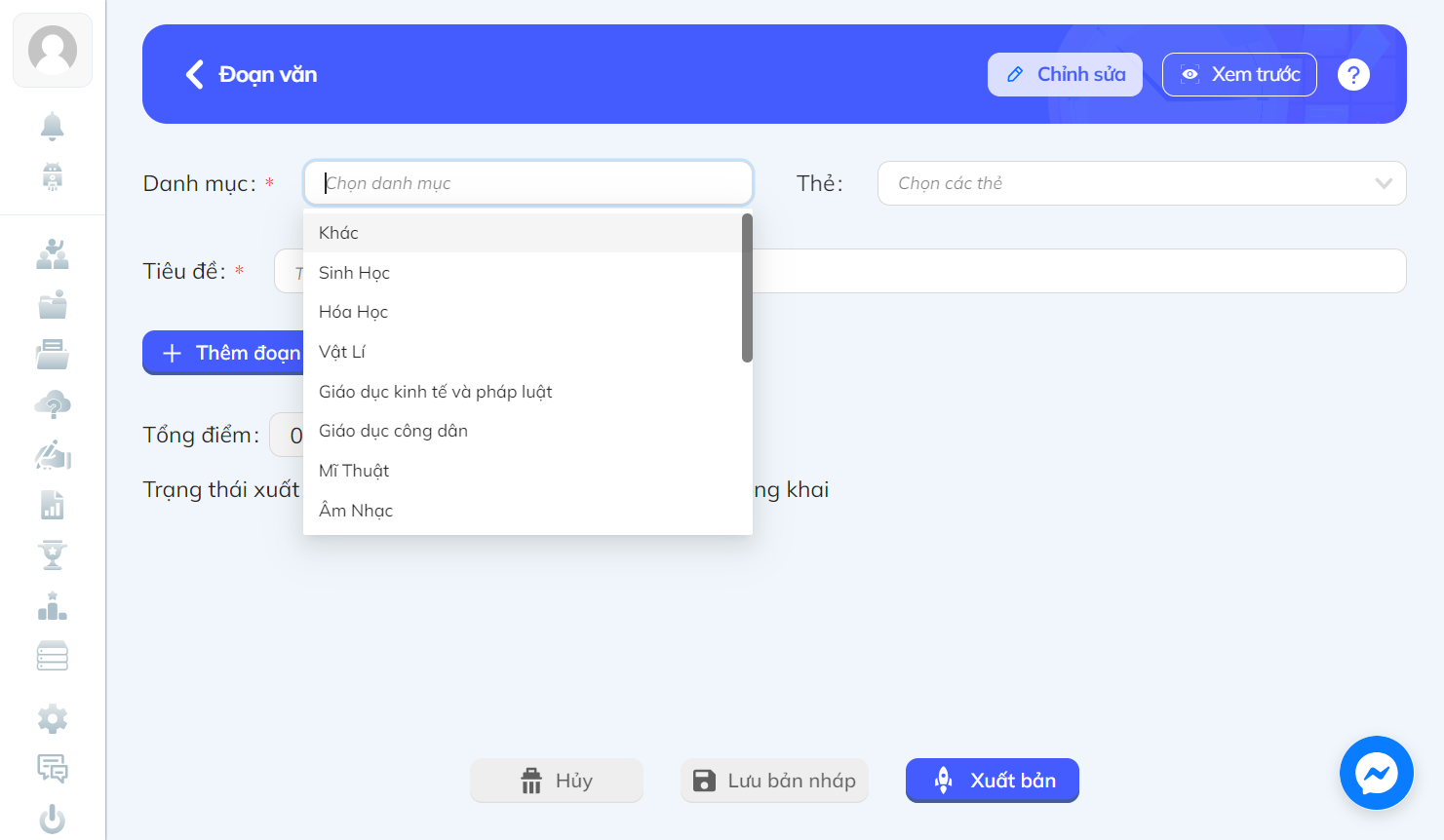Expand the Chọn các thẻ tag dropdown
This screenshot has height=840, width=1444.
coord(1142,183)
